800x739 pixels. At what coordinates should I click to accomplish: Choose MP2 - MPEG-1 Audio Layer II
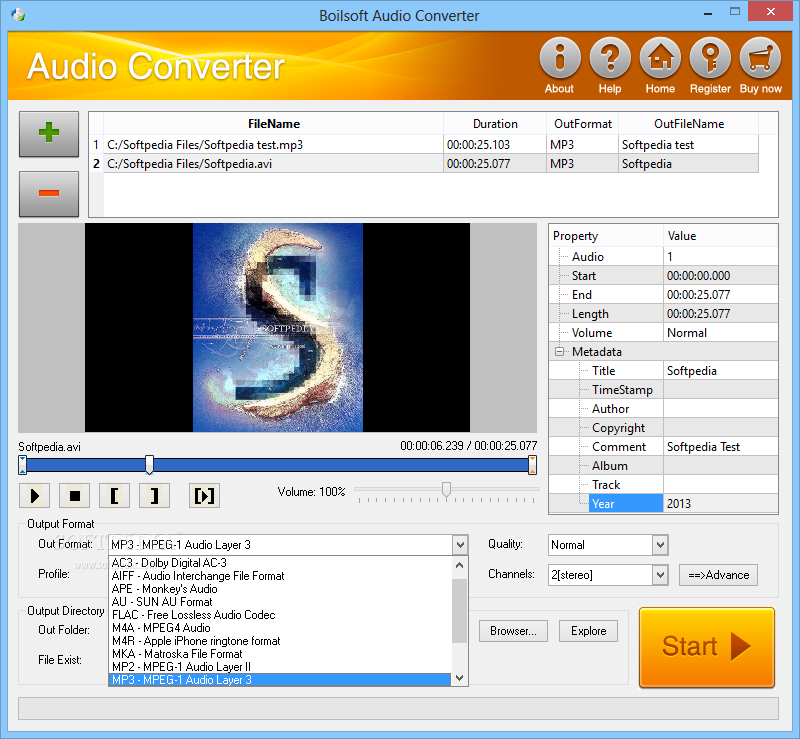[x=280, y=667]
